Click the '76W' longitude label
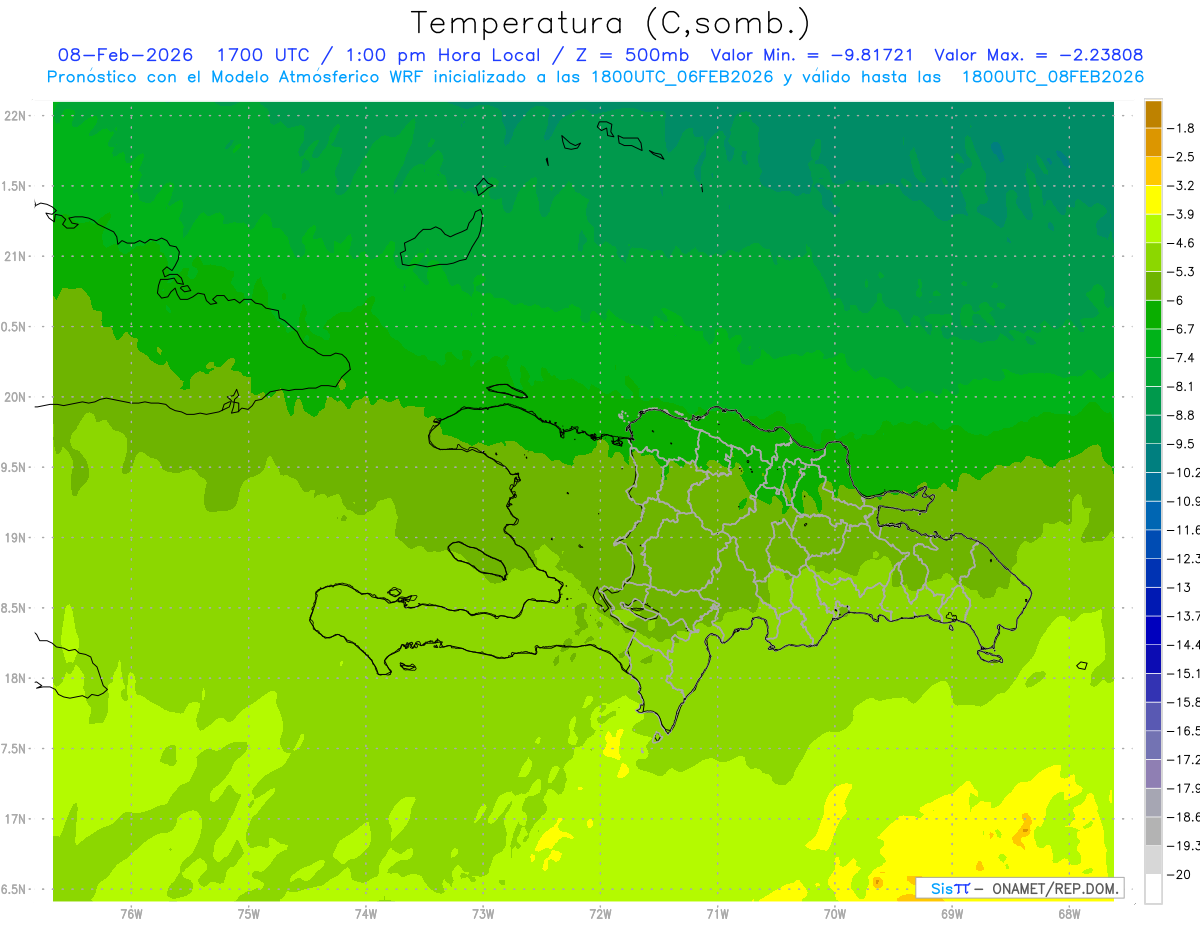This screenshot has height=927, width=1200. (x=131, y=914)
